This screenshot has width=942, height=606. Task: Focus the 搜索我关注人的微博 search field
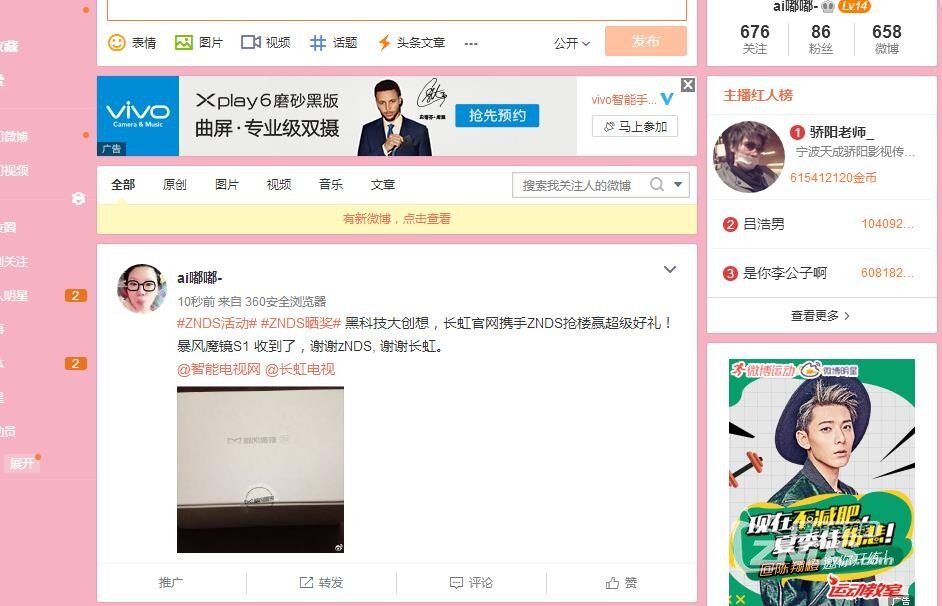coord(578,185)
